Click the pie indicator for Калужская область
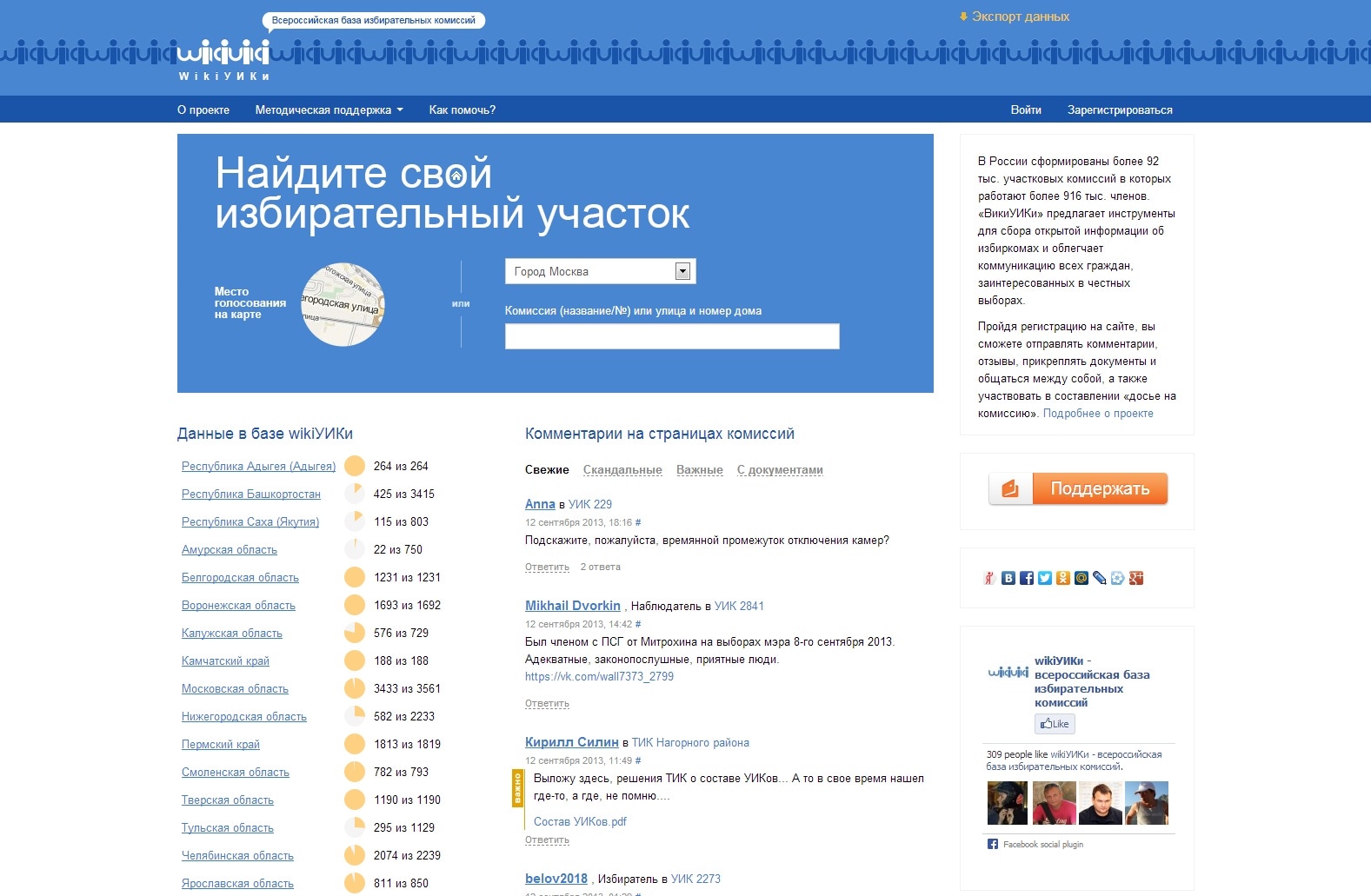The width and height of the screenshot is (1371, 896). coord(355,633)
